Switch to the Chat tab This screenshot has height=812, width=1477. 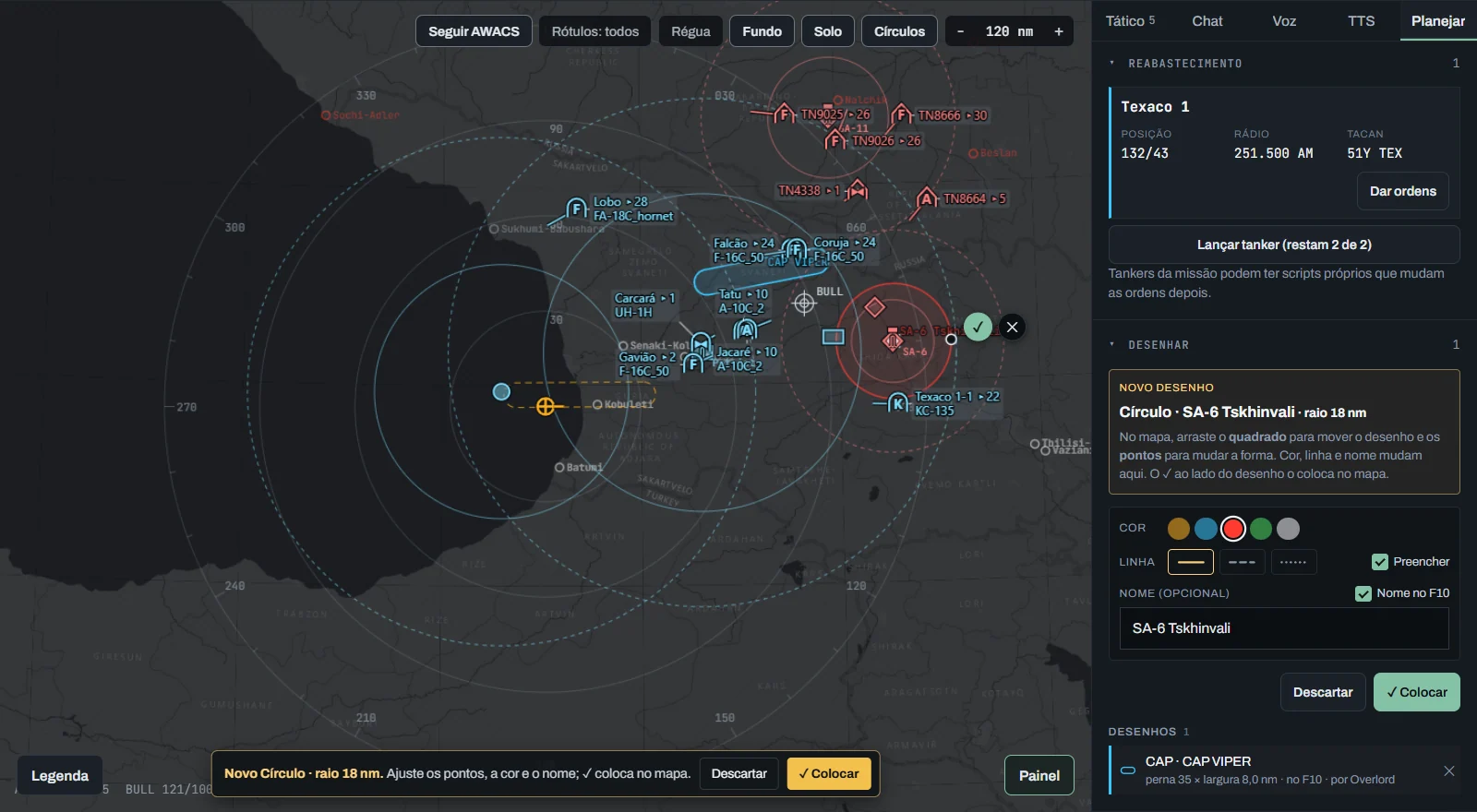click(1207, 20)
